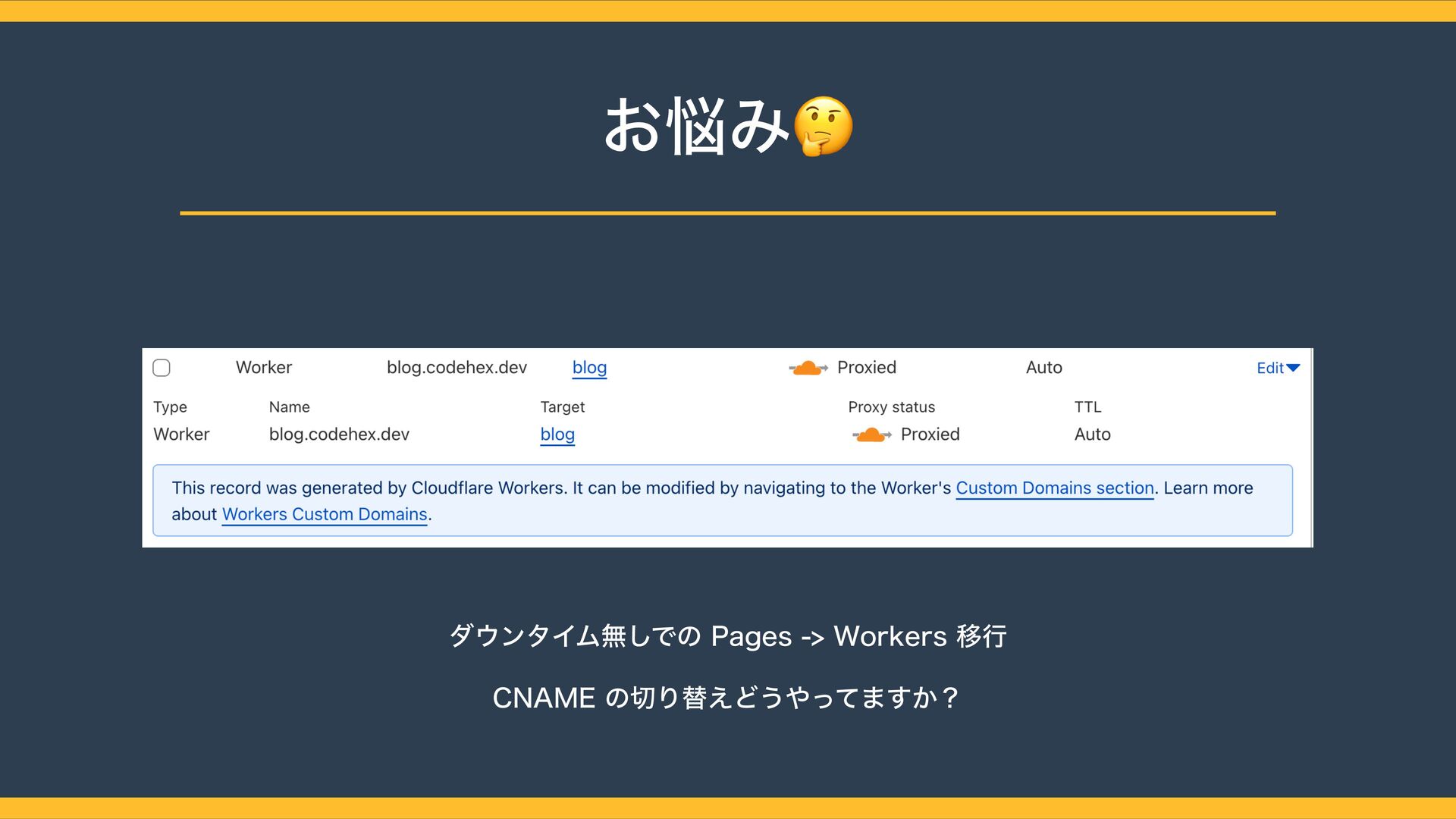Click the 'Type' column header
Image resolution: width=1456 pixels, height=819 pixels.
coord(170,407)
